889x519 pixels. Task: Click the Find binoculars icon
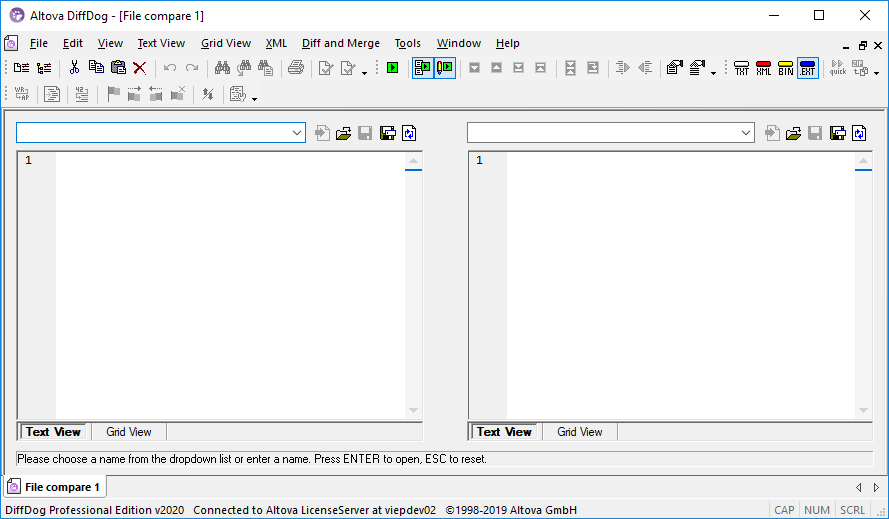click(x=222, y=68)
